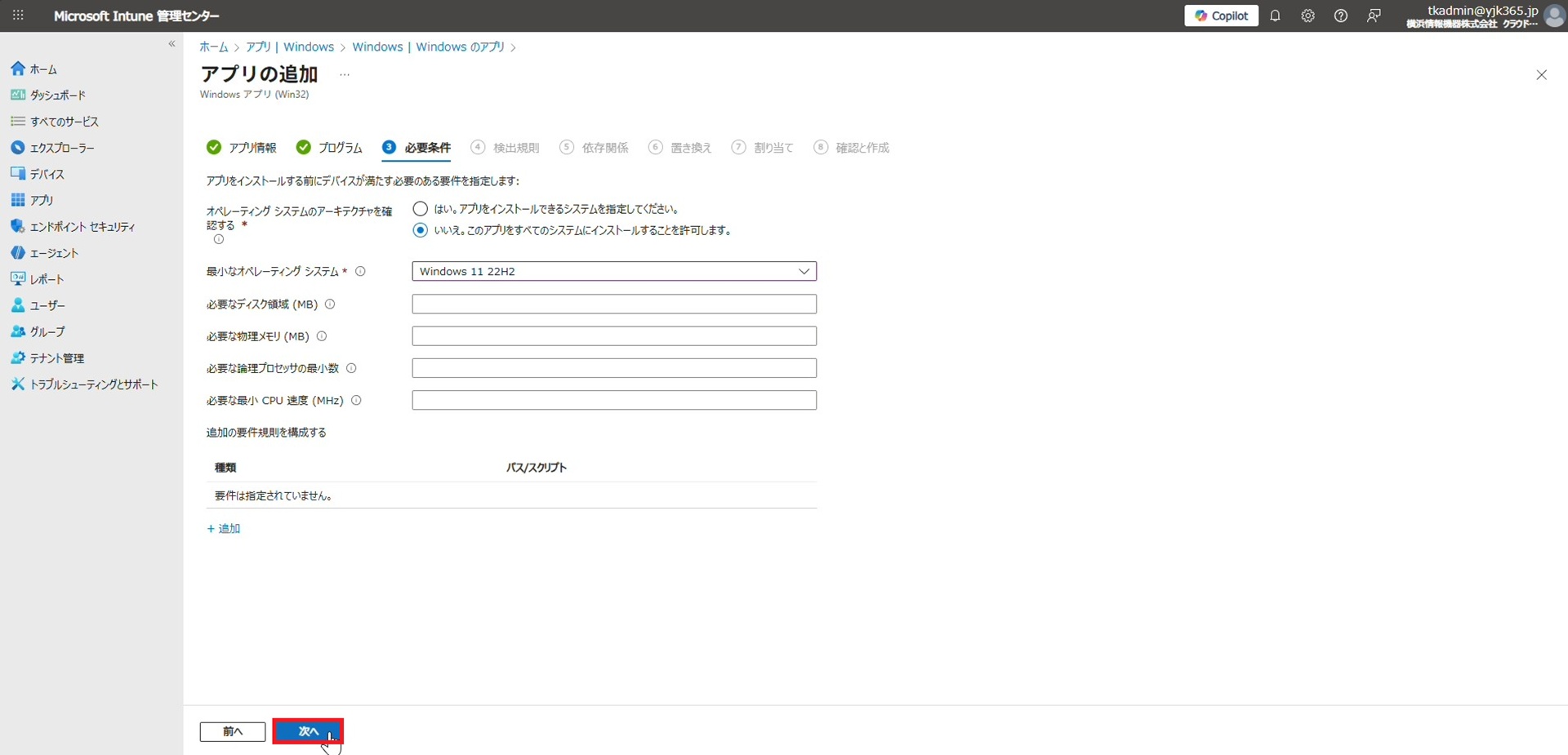Viewport: 1568px width, 755px height.
Task: Select the いいえ all systems radio option
Action: (421, 230)
